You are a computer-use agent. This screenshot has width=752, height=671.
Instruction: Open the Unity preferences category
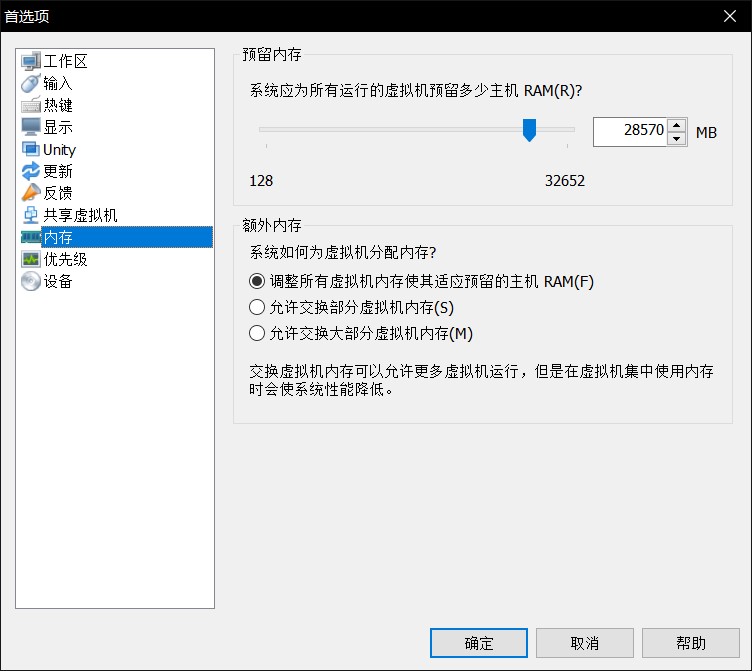pos(59,149)
